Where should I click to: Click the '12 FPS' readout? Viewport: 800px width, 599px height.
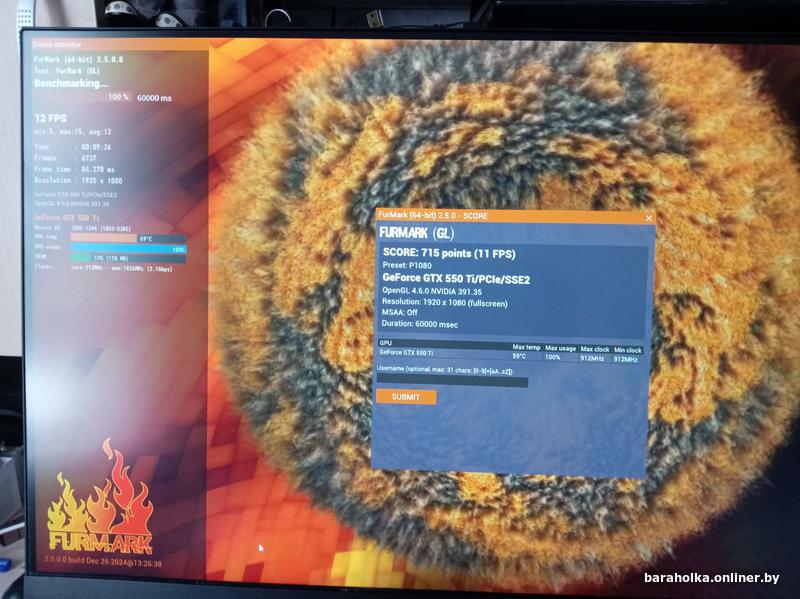pos(50,118)
